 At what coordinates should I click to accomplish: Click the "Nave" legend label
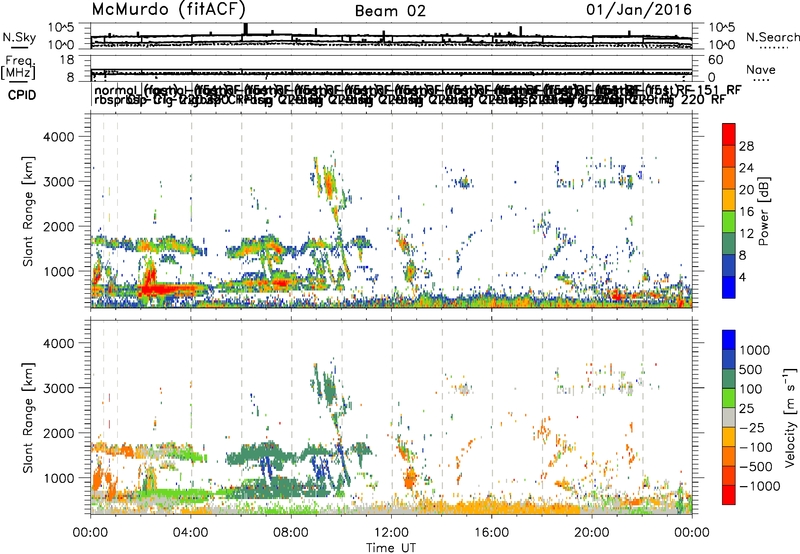pos(761,69)
